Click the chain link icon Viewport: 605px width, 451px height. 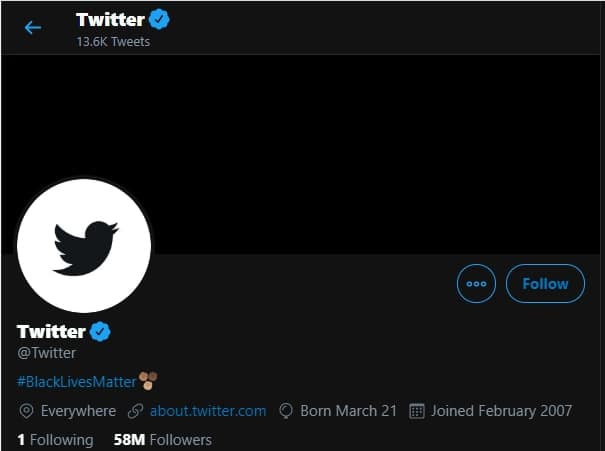click(x=135, y=411)
